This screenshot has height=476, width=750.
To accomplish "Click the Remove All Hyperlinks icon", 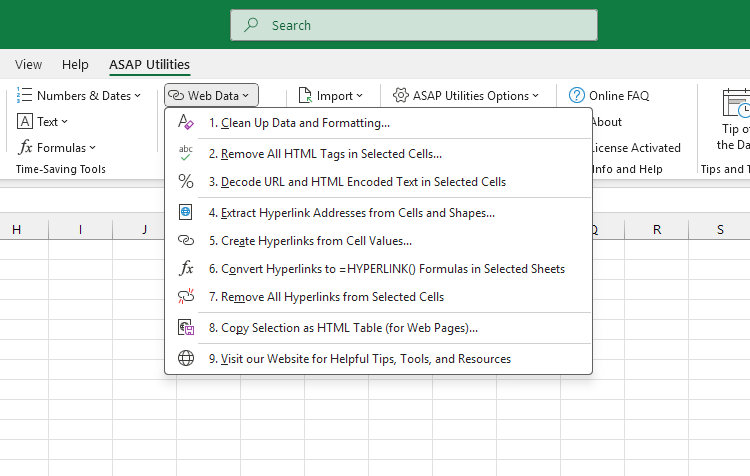I will tap(185, 297).
